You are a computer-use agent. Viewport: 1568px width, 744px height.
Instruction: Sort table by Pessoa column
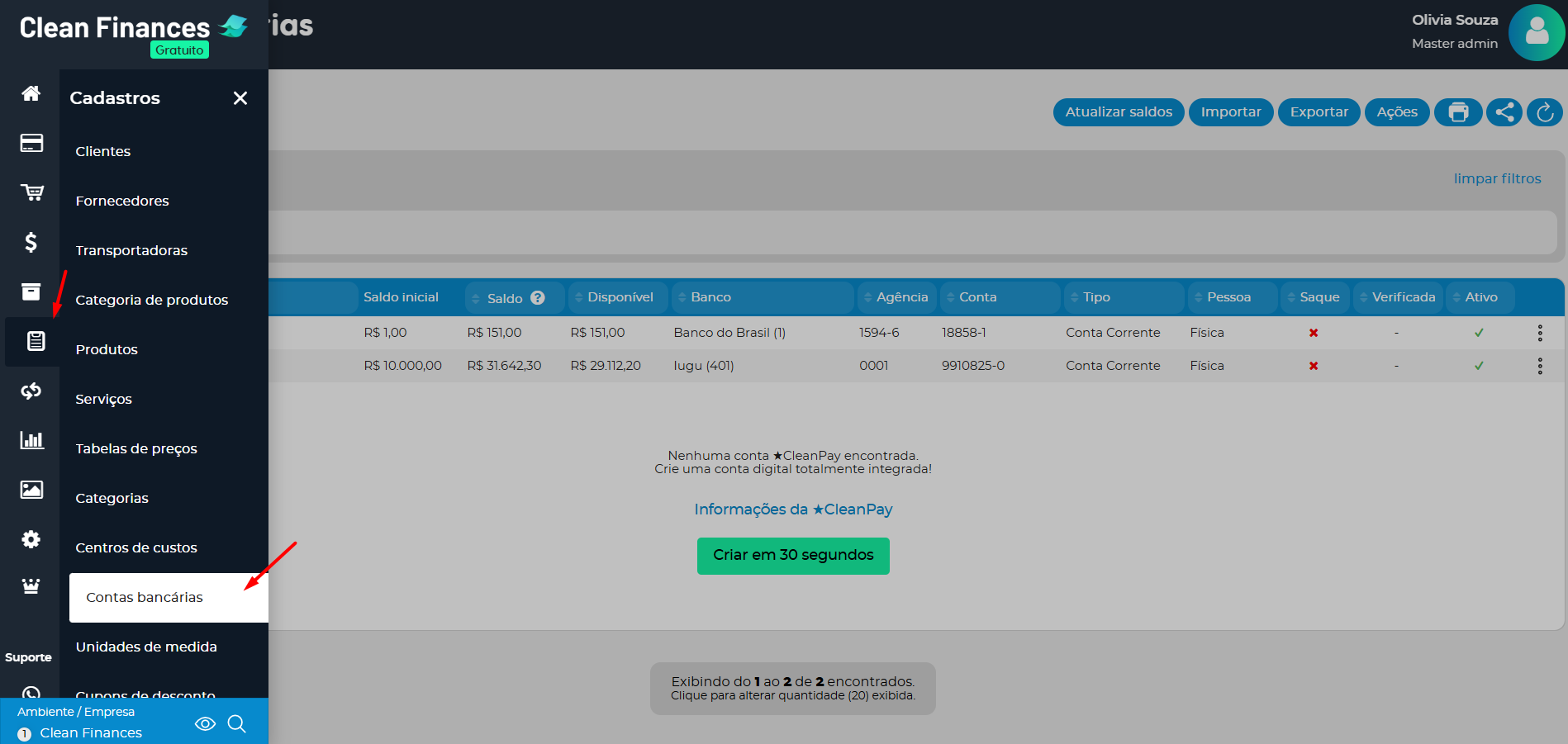pos(1233,297)
